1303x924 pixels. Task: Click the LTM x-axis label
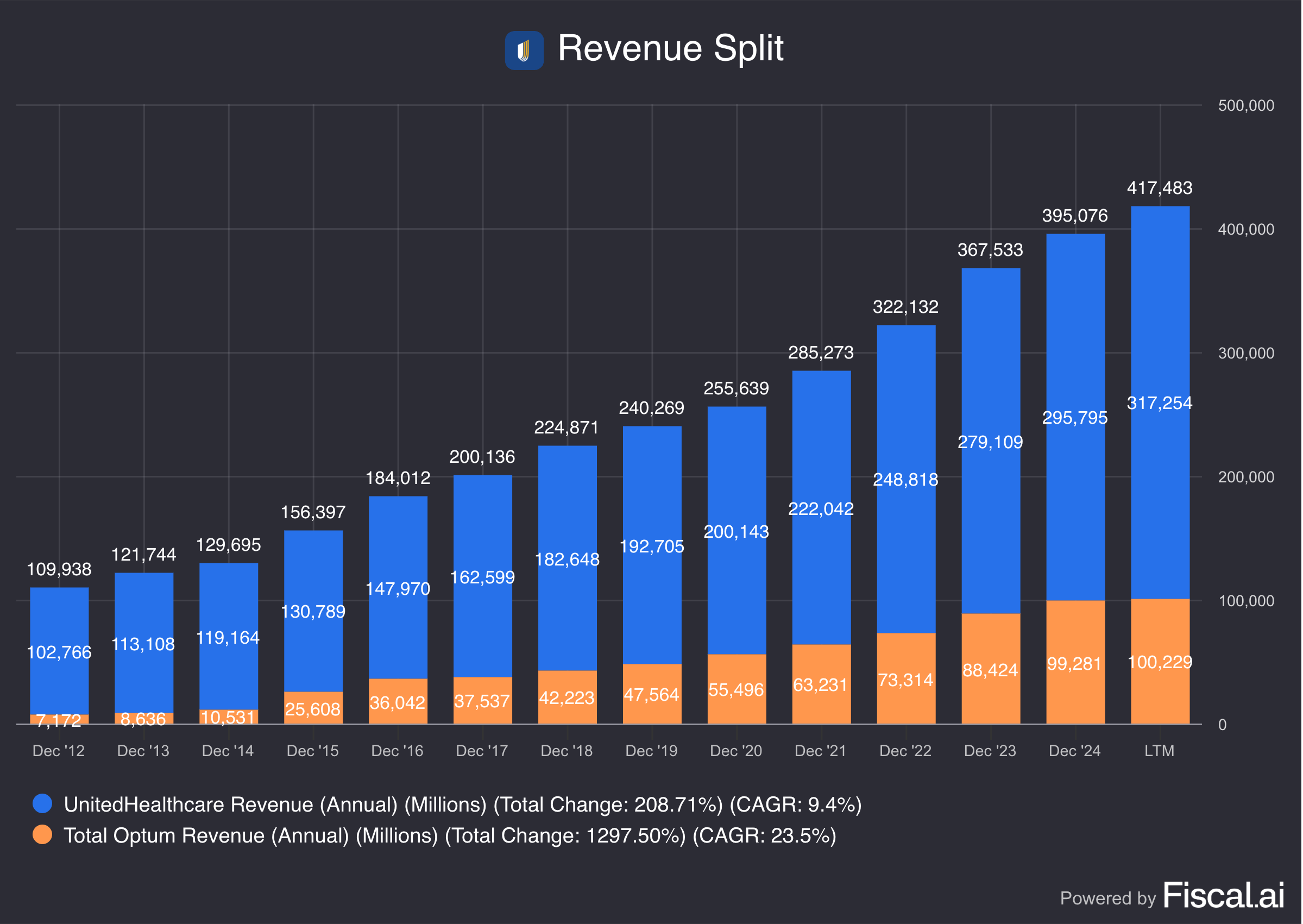click(1159, 751)
